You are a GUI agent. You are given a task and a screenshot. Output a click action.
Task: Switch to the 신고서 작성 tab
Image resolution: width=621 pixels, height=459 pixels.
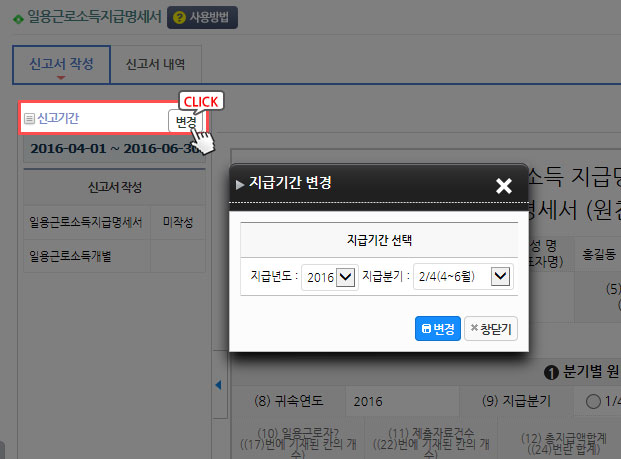click(61, 65)
